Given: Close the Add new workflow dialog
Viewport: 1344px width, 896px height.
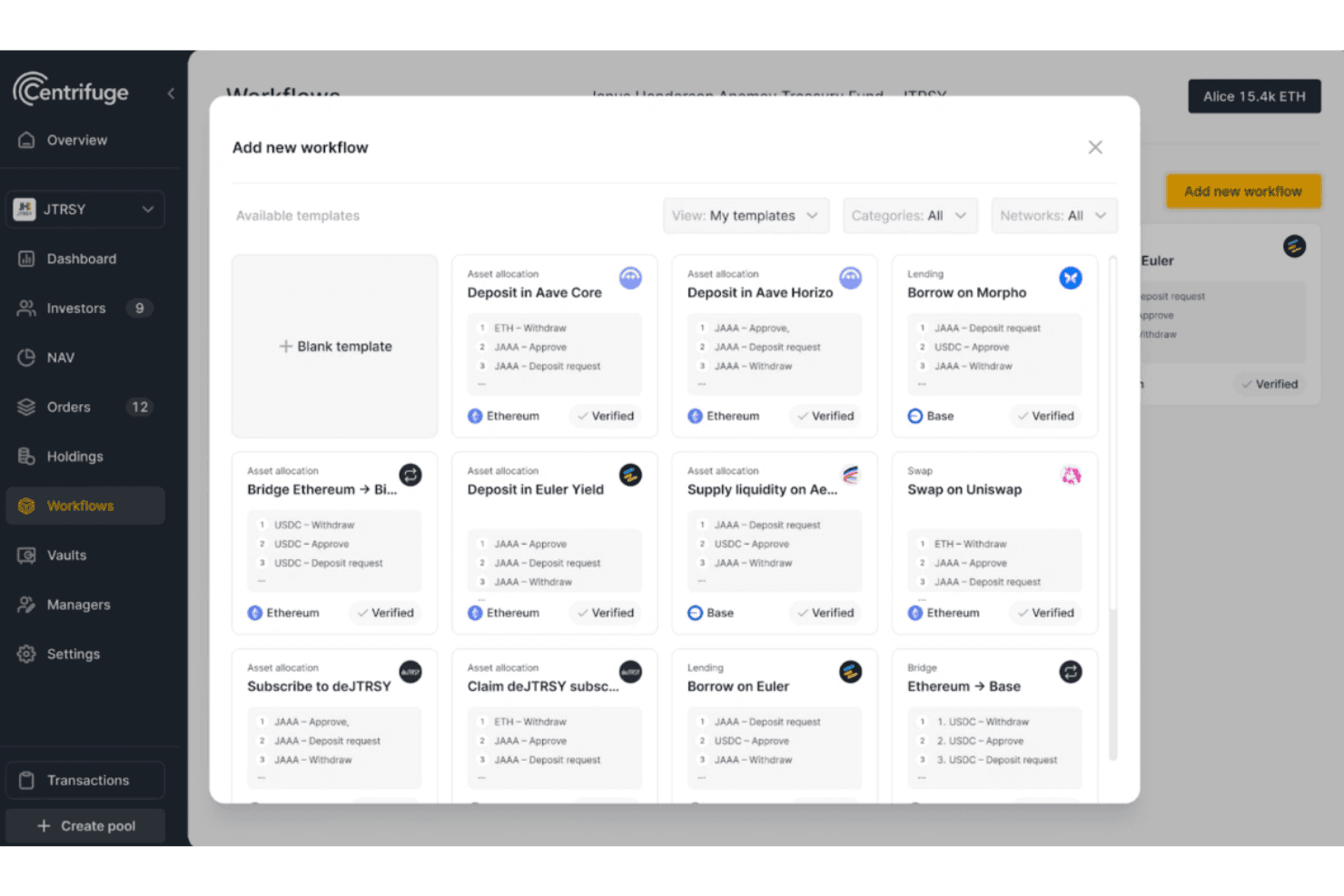Looking at the screenshot, I should pyautogui.click(x=1095, y=147).
